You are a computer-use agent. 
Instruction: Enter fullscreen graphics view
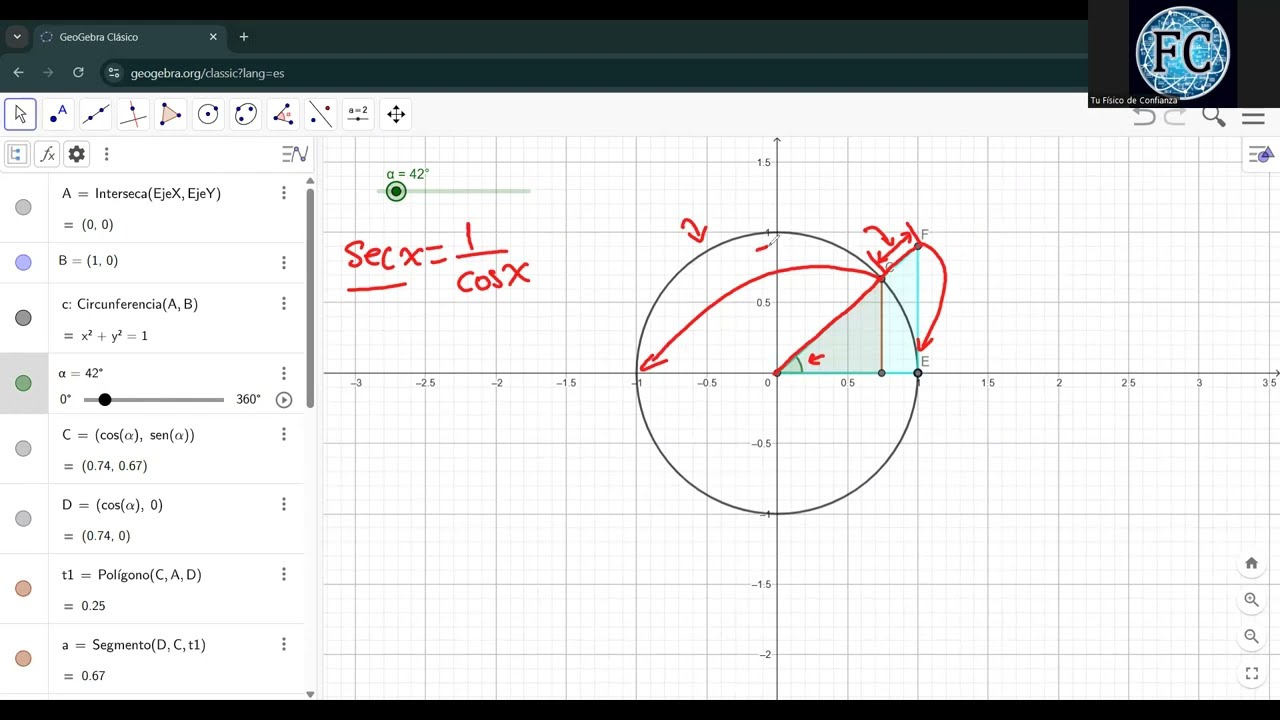pyautogui.click(x=1251, y=673)
